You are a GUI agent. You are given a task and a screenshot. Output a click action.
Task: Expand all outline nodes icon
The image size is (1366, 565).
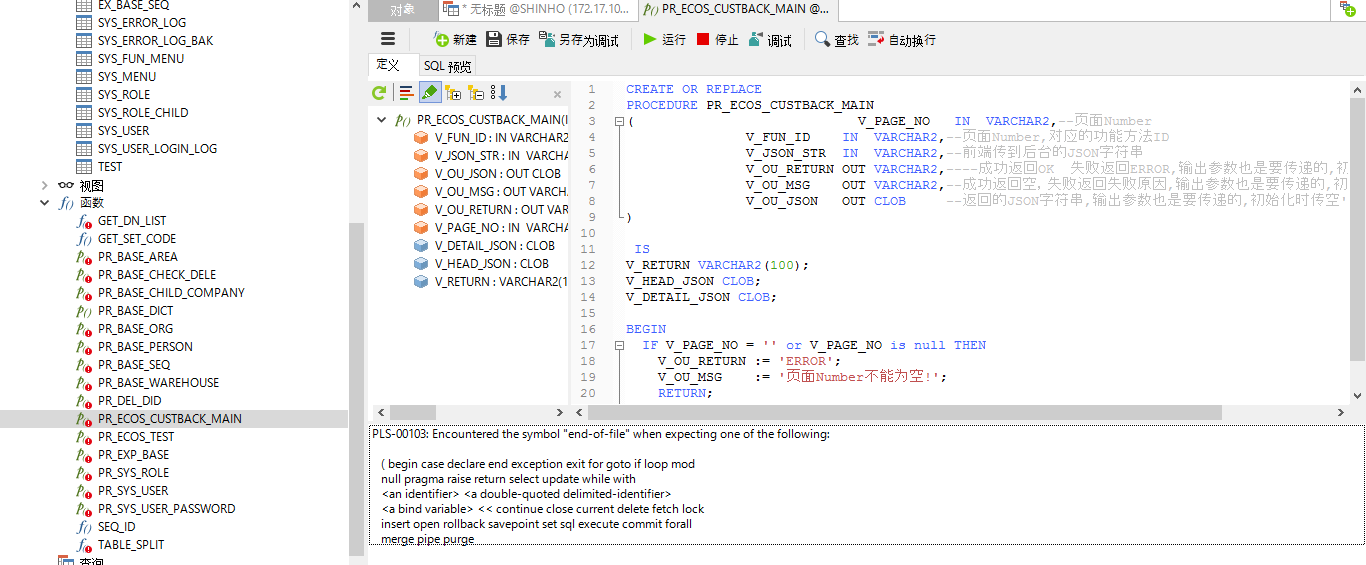click(x=453, y=93)
